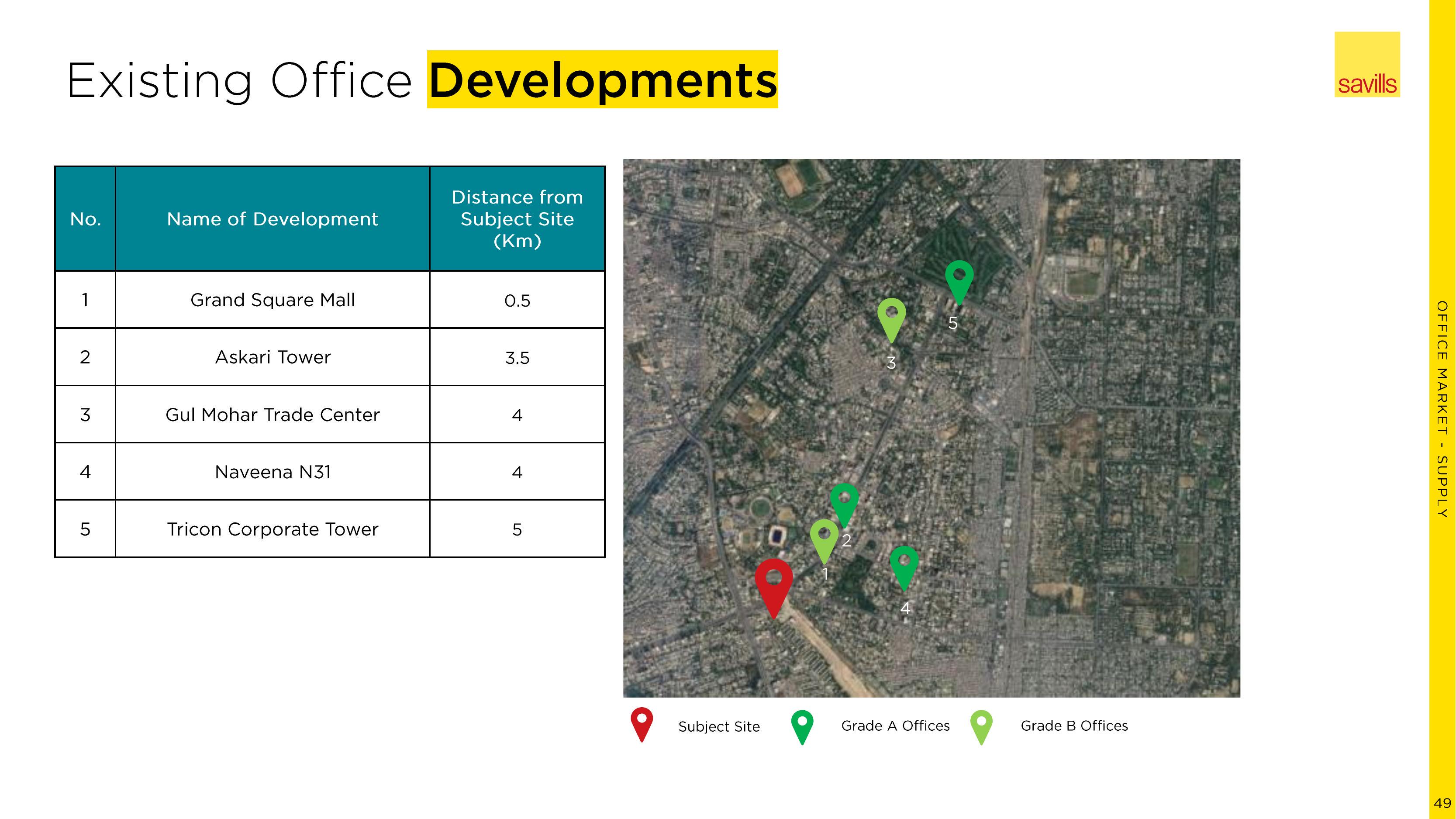Click the highlighted Developments title word
Viewport: 1456px width, 819px height.
(x=603, y=79)
